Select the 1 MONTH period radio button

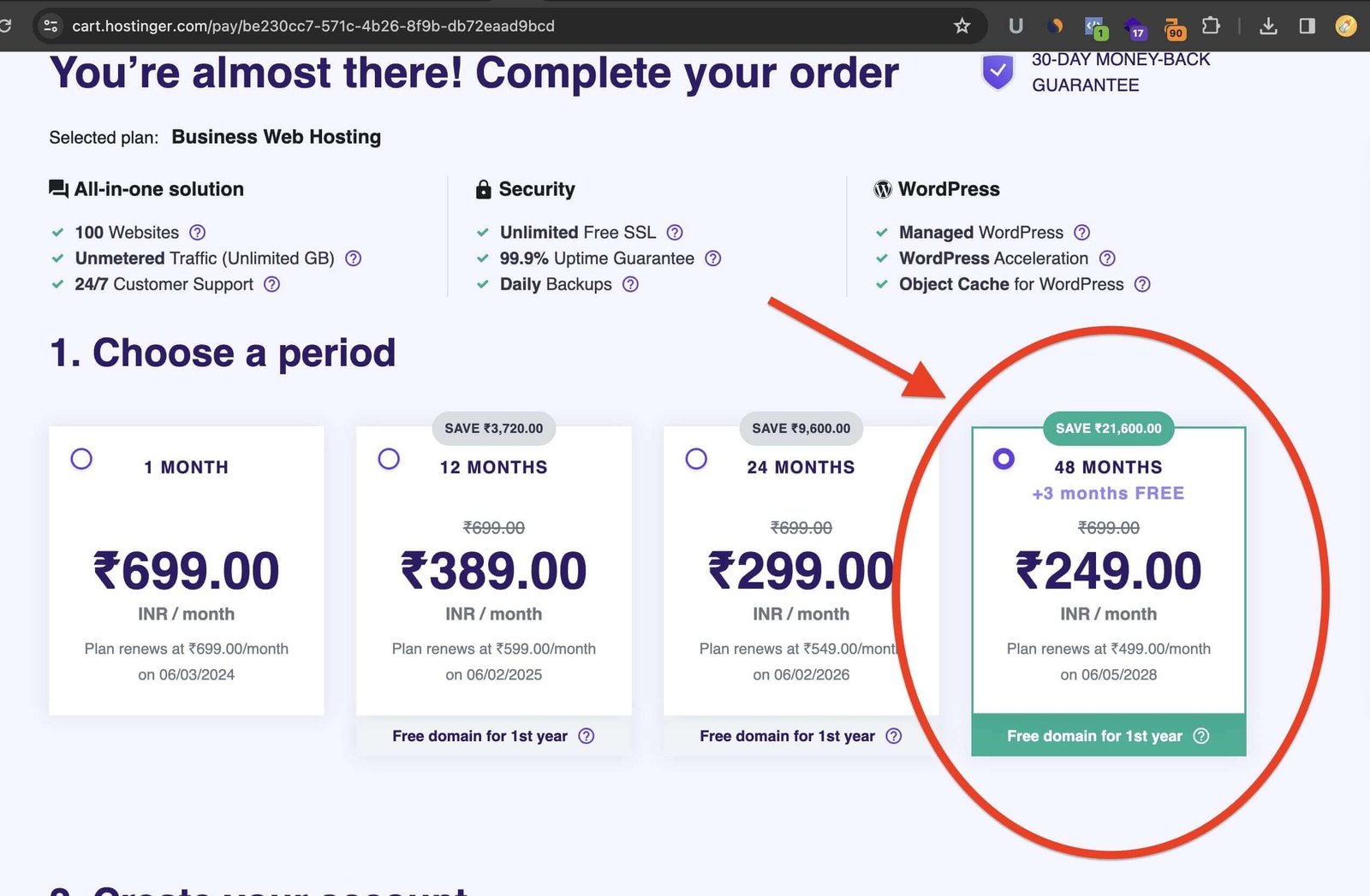[x=81, y=459]
